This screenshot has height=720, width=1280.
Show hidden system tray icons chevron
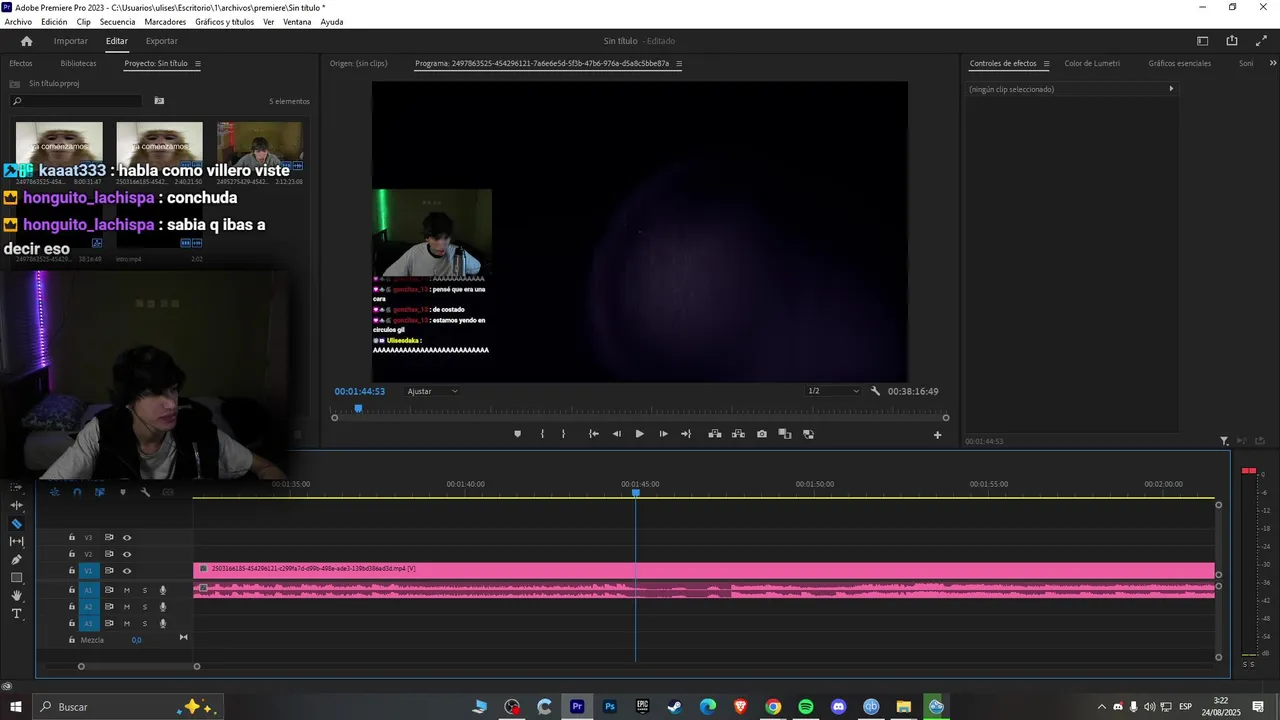(1102, 707)
